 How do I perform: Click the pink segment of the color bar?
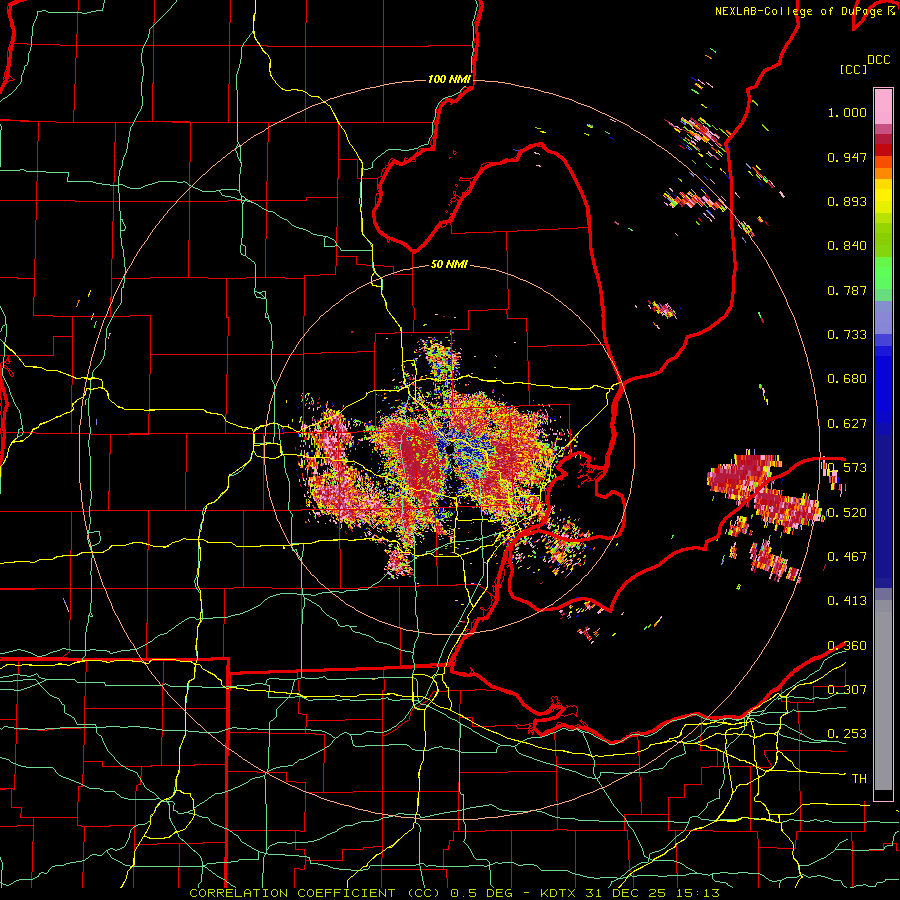click(883, 107)
